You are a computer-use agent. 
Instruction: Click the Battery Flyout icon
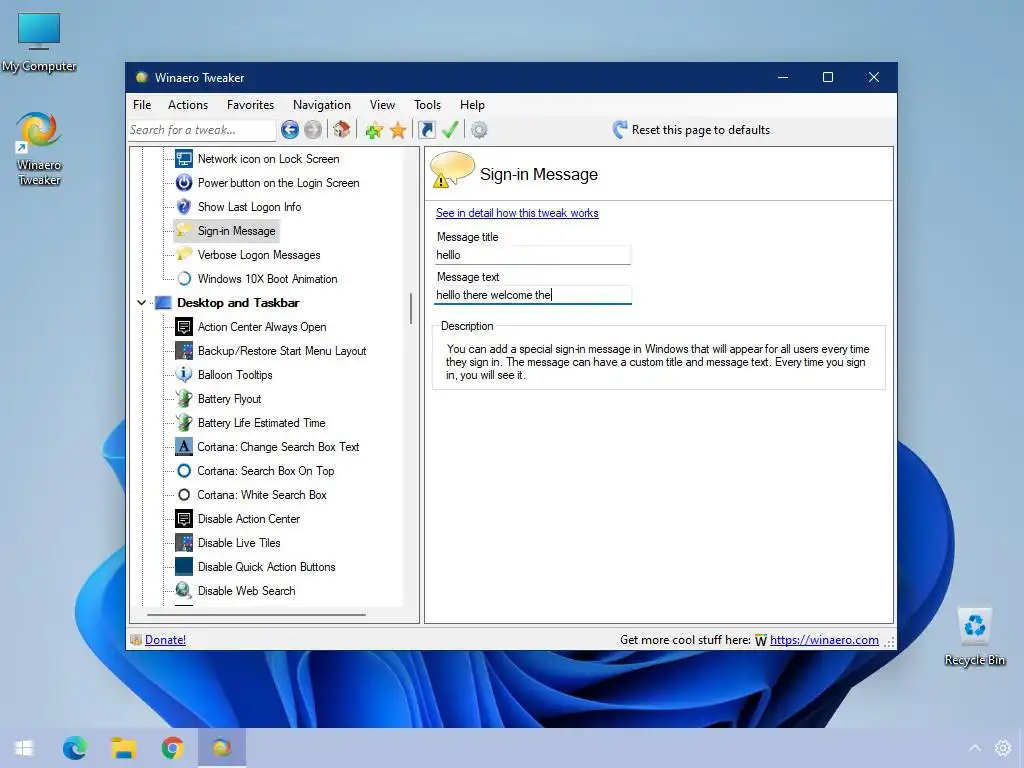click(x=184, y=398)
